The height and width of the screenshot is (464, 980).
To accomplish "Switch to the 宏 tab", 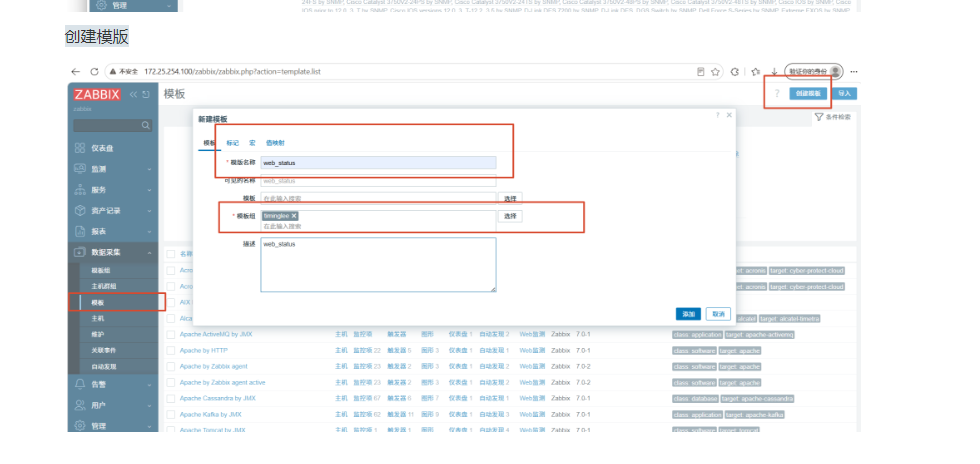I will click(252, 143).
